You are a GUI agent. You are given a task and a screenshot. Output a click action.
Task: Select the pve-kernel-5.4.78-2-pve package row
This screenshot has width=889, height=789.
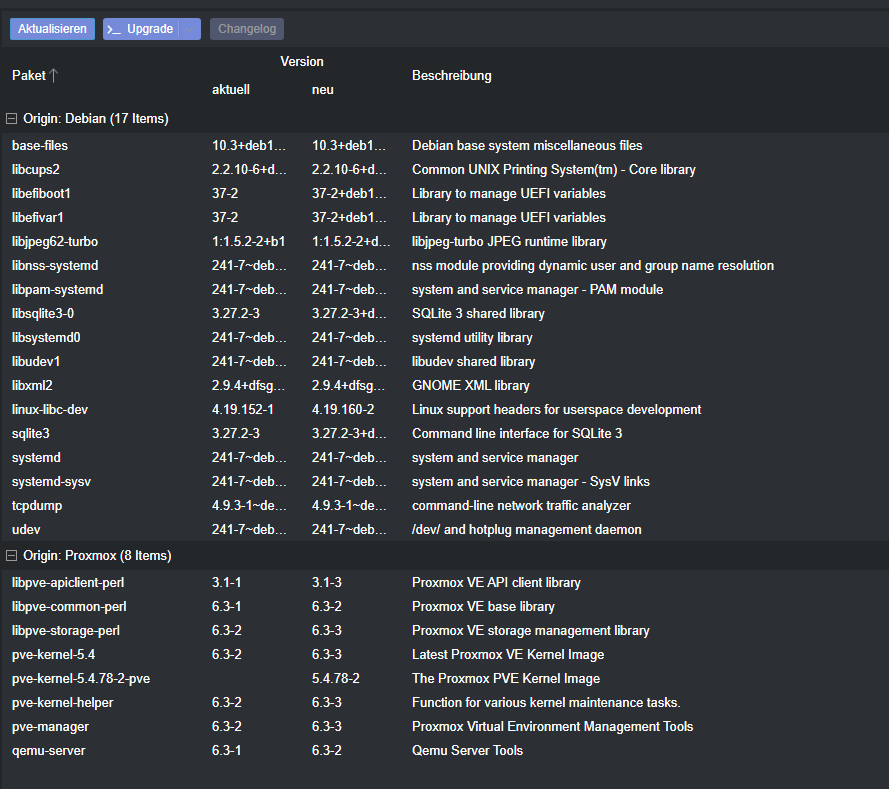point(444,678)
